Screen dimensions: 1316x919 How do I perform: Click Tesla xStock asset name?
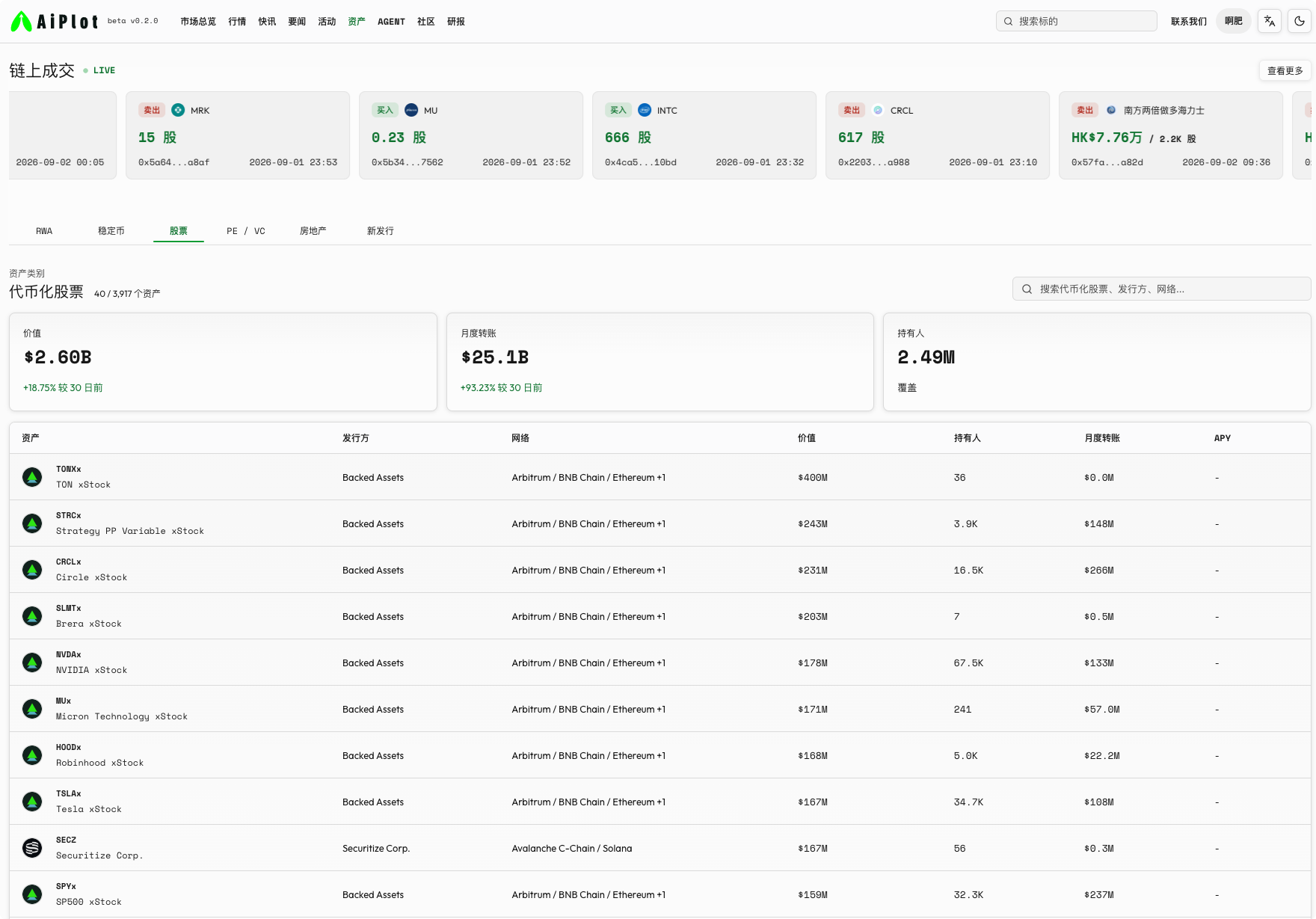tap(89, 809)
